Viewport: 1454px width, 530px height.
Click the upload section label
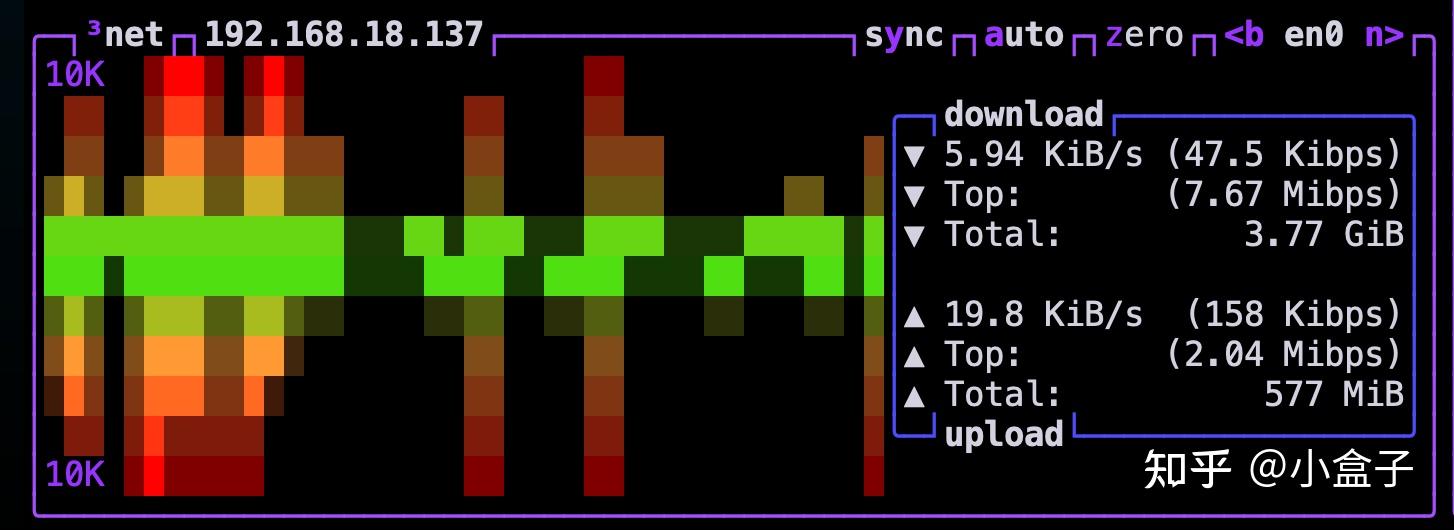click(x=1004, y=435)
